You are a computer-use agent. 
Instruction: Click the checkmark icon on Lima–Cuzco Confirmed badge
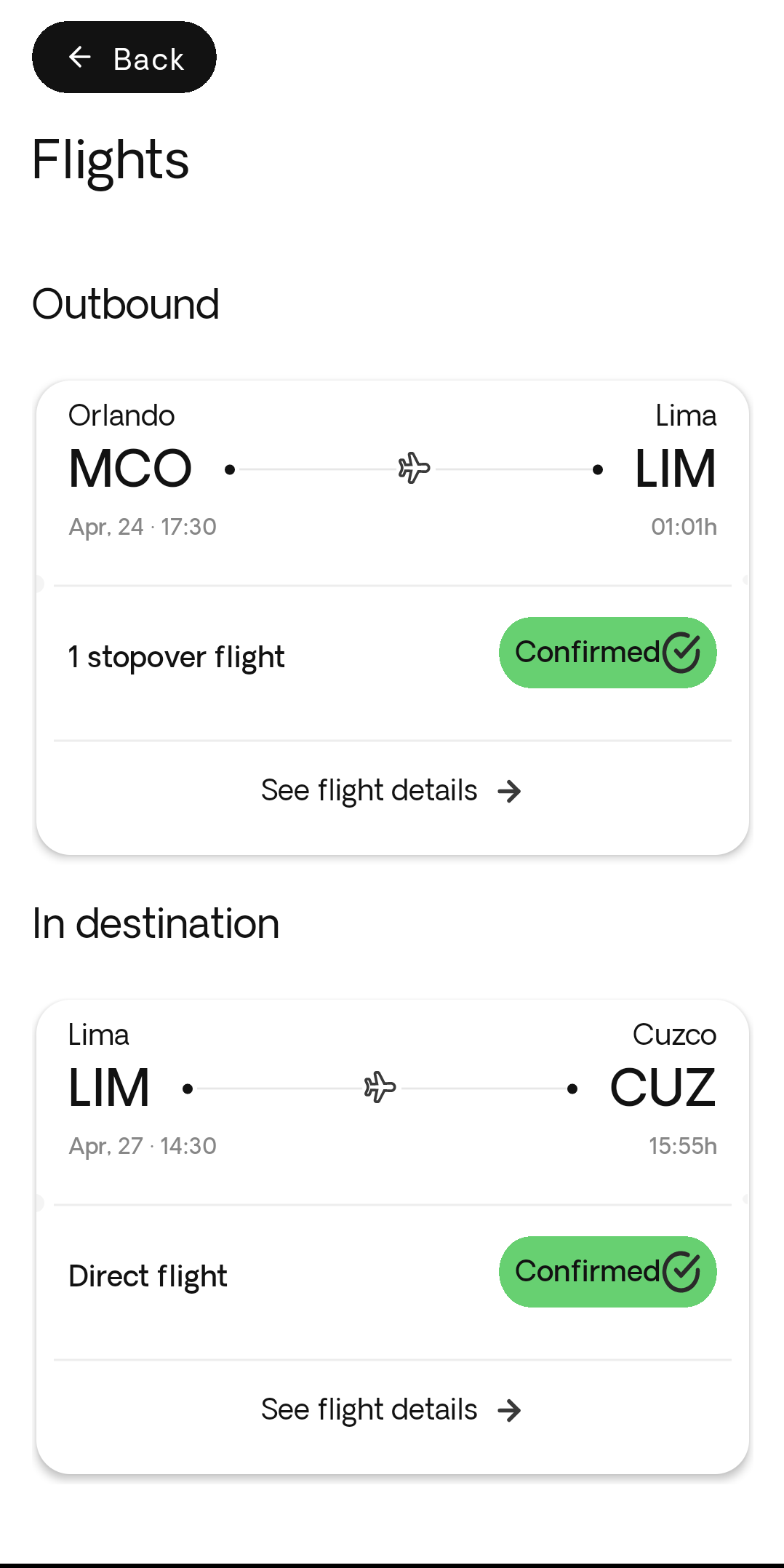(x=681, y=1272)
